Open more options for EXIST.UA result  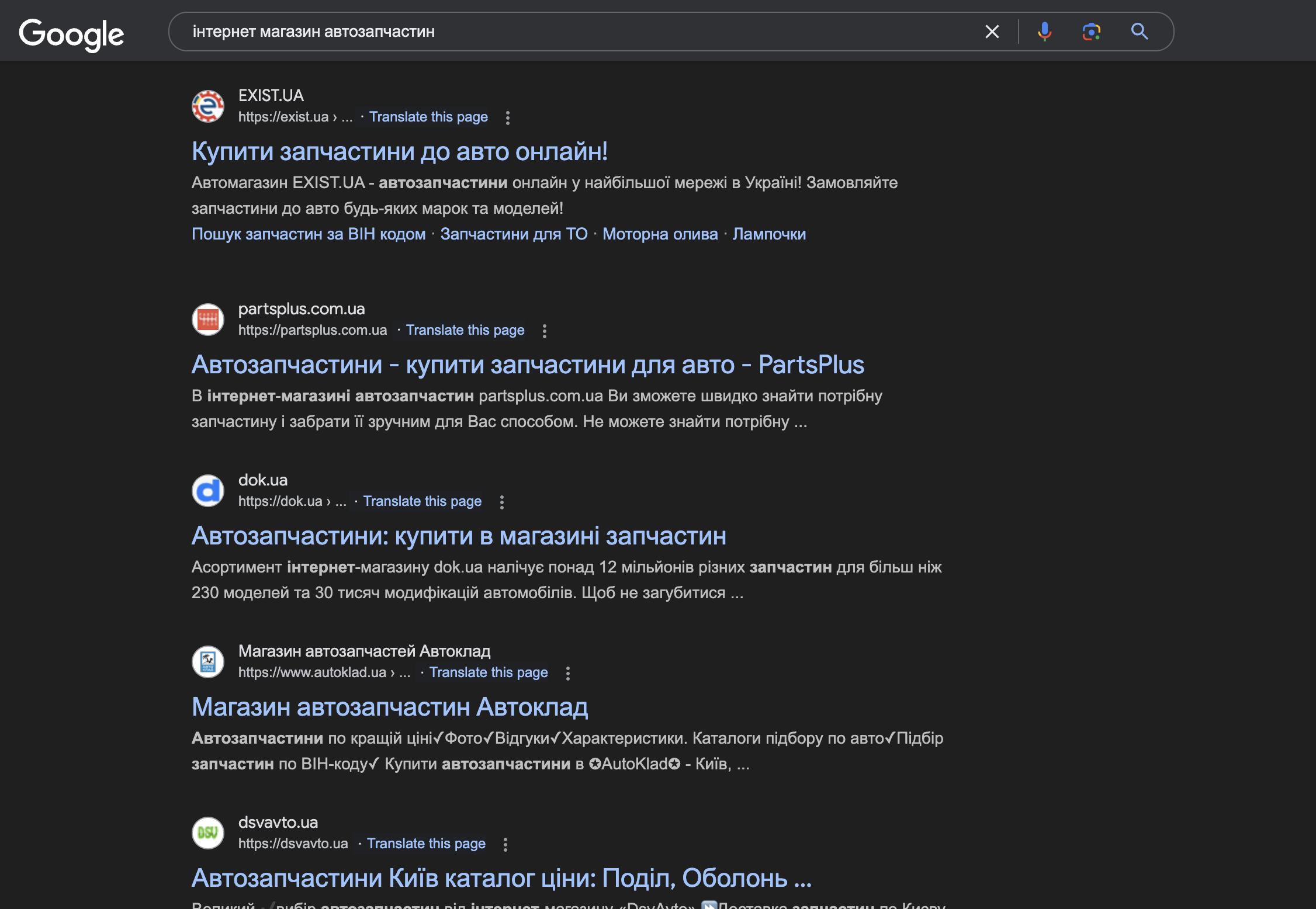[507, 118]
